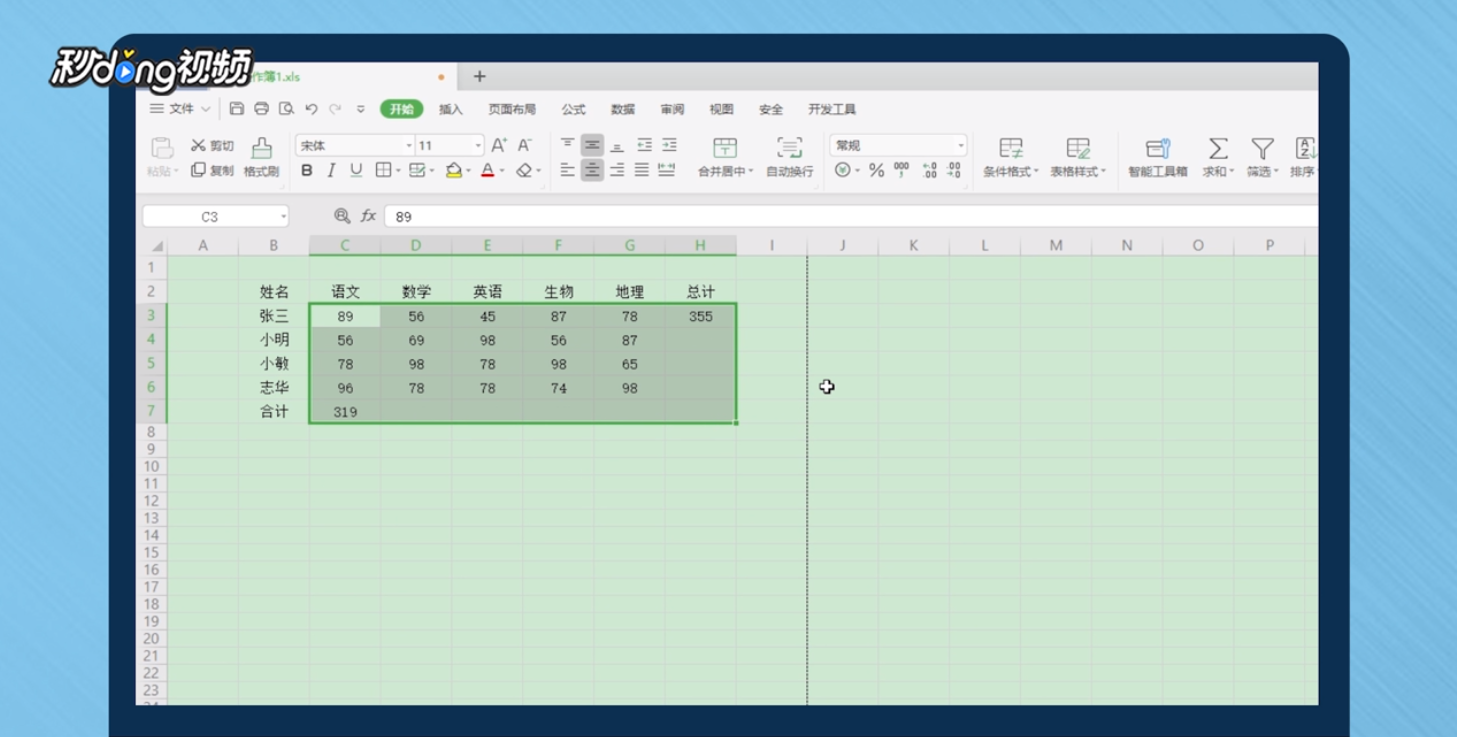
Task: Open Print Preview icon
Action: click(x=286, y=109)
